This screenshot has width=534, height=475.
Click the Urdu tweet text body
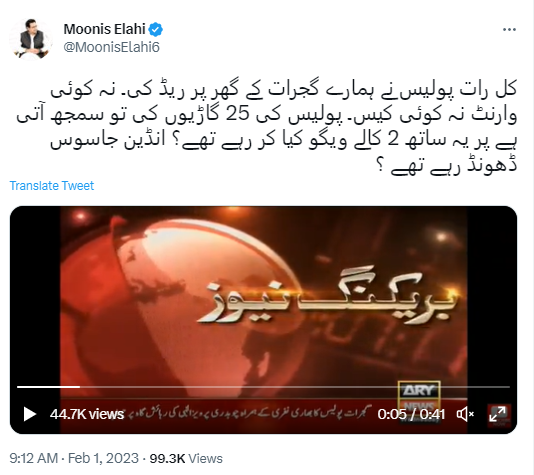(267, 127)
